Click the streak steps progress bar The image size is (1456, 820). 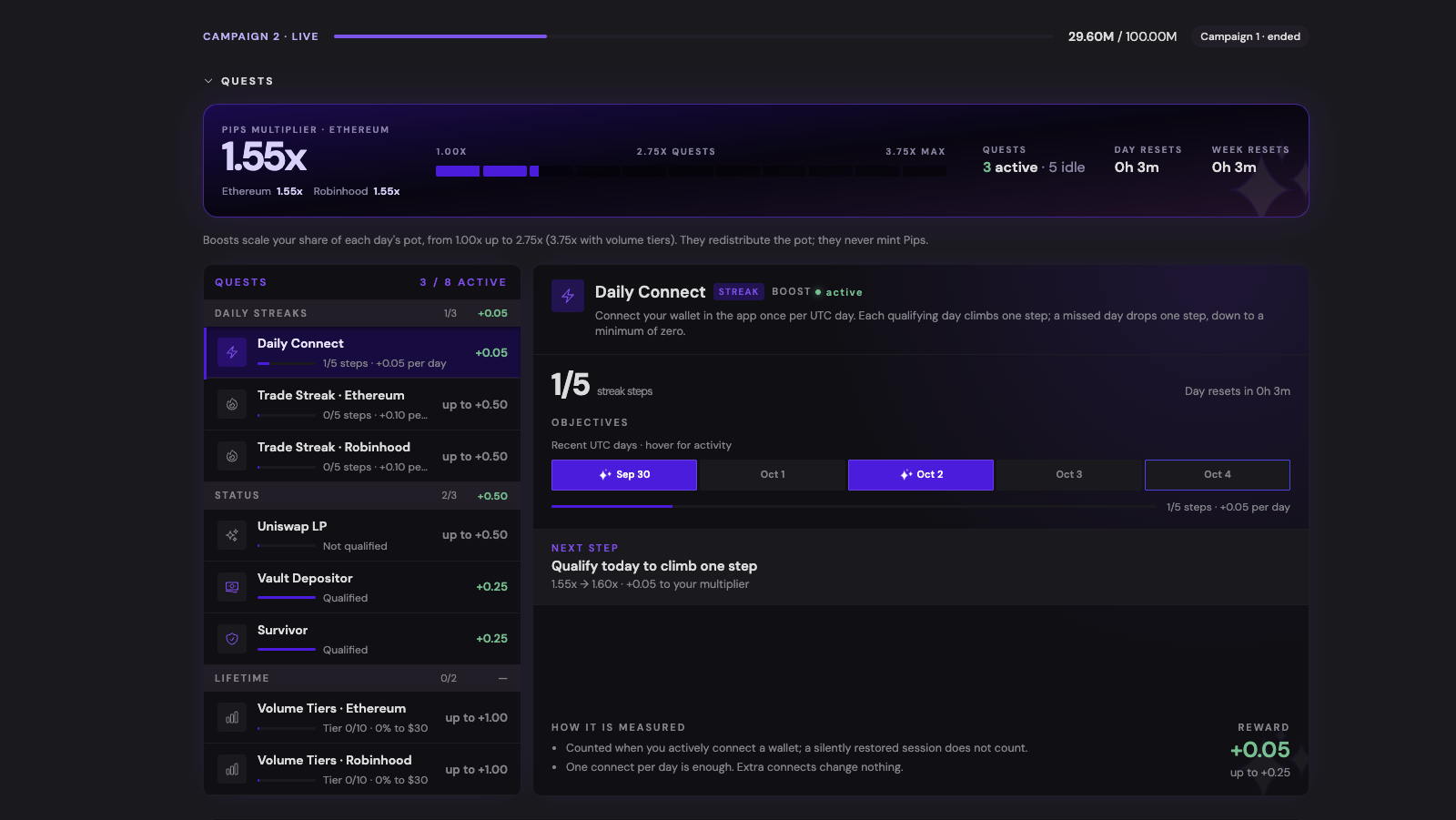coord(854,506)
